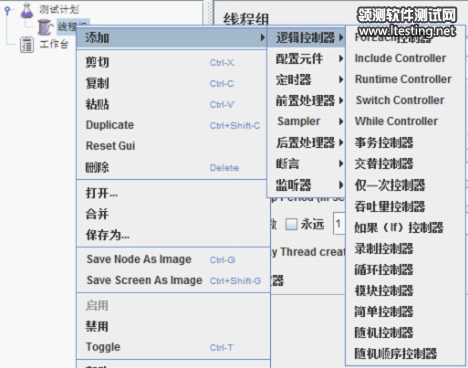Add the 吞吐量控制器 throughput controller
The height and width of the screenshot is (368, 468).
[405, 207]
